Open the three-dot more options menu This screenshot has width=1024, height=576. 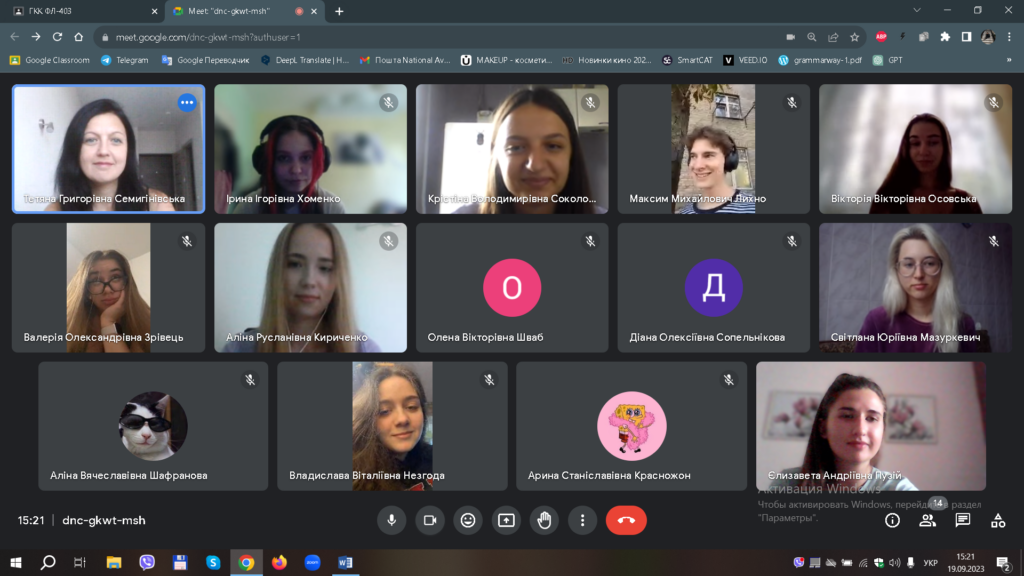582,520
